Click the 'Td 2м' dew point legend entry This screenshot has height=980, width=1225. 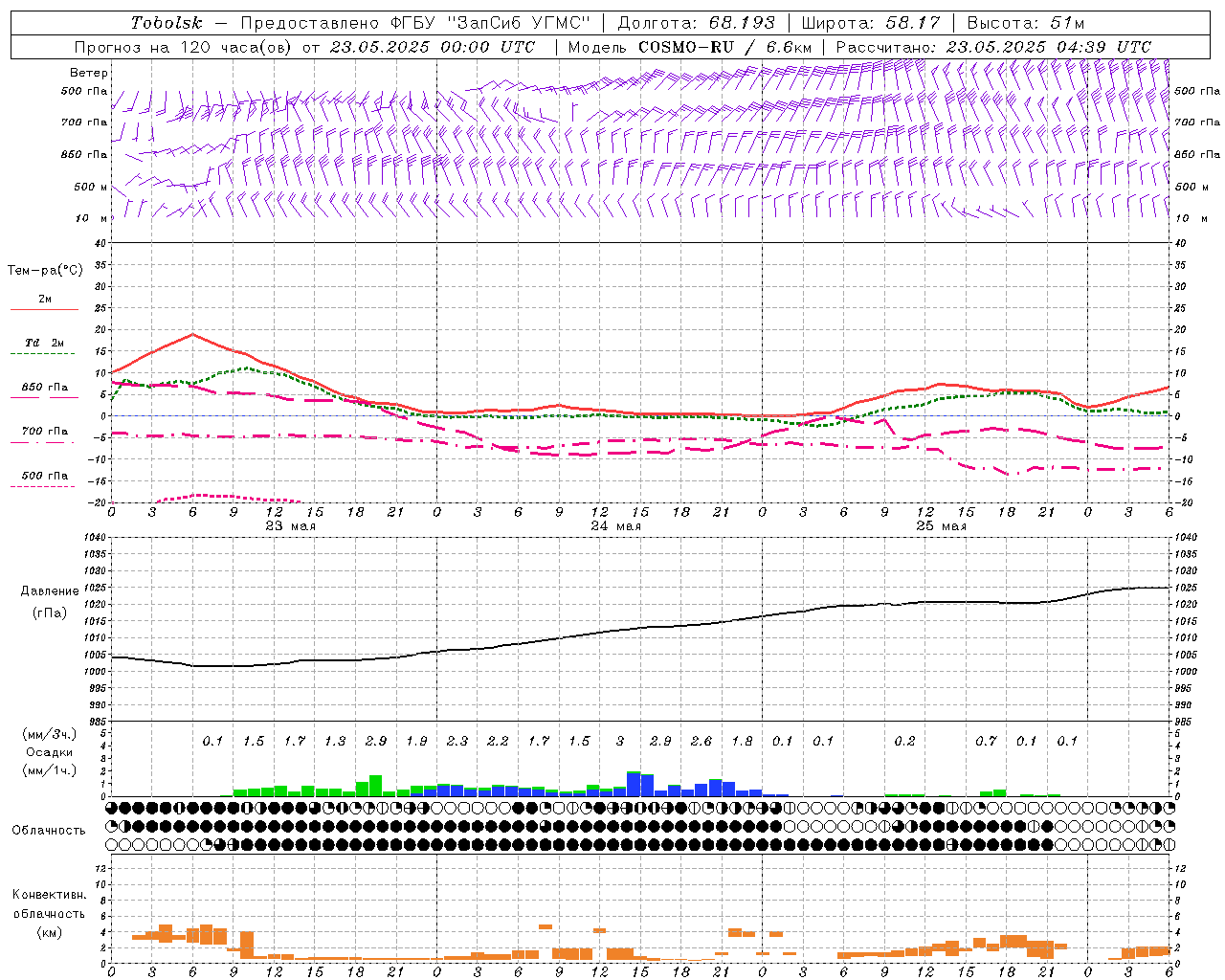pos(45,343)
